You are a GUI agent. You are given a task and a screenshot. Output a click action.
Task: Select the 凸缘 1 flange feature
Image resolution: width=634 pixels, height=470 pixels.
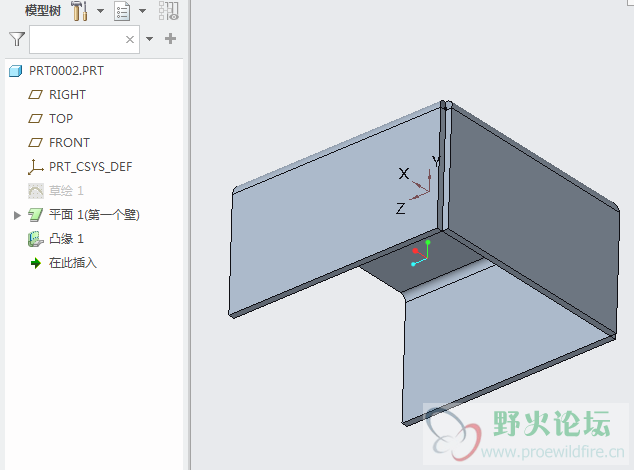tap(66, 239)
